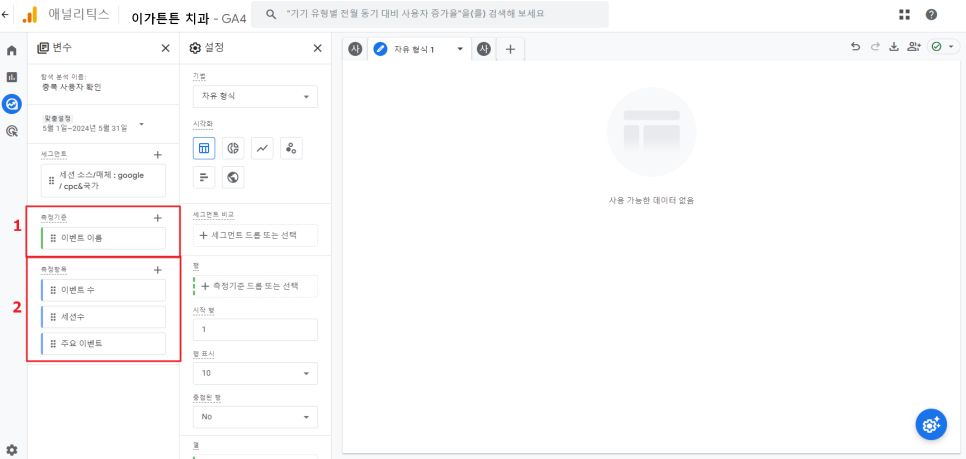The image size is (966, 459).
Task: Expand the date range 맞춤설정 selector
Action: click(93, 124)
